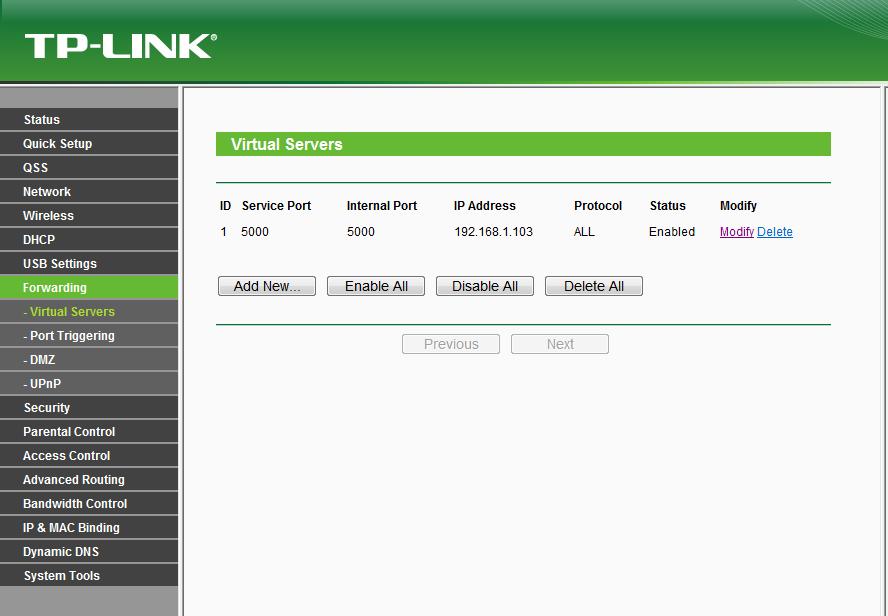
Task: Open Bandwidth Control settings
Action: (75, 504)
